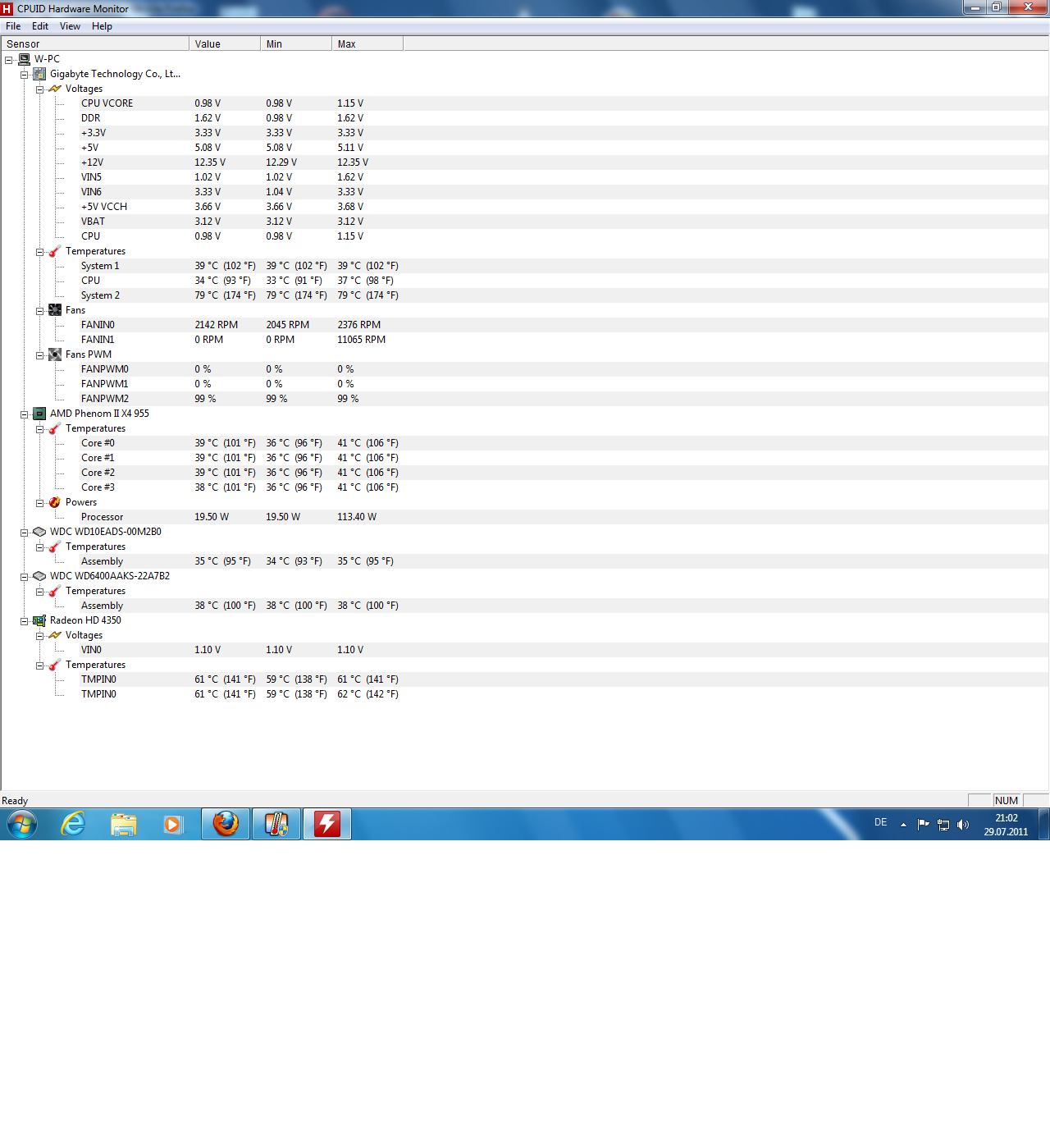Image resolution: width=1050 pixels, height=1148 pixels.
Task: Click the Powers flame icon
Action: [x=55, y=502]
